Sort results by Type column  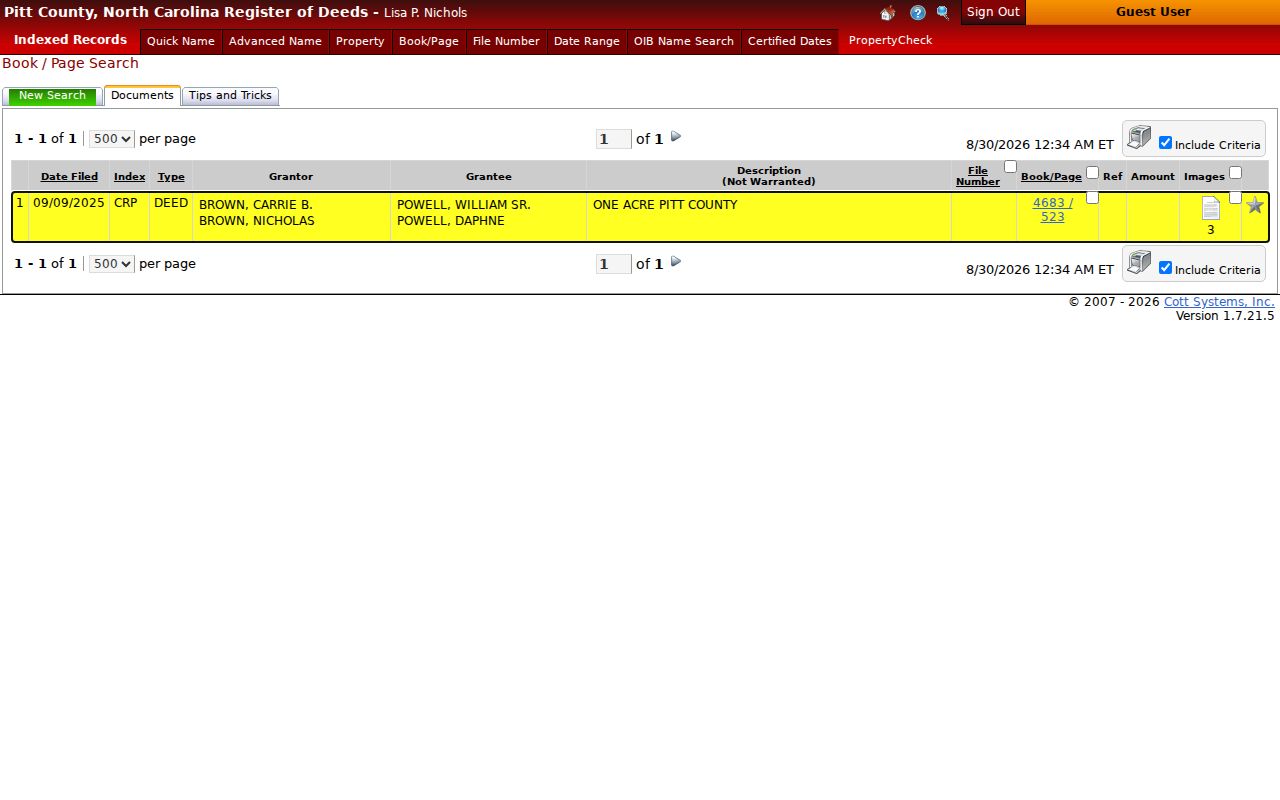pyautogui.click(x=171, y=177)
